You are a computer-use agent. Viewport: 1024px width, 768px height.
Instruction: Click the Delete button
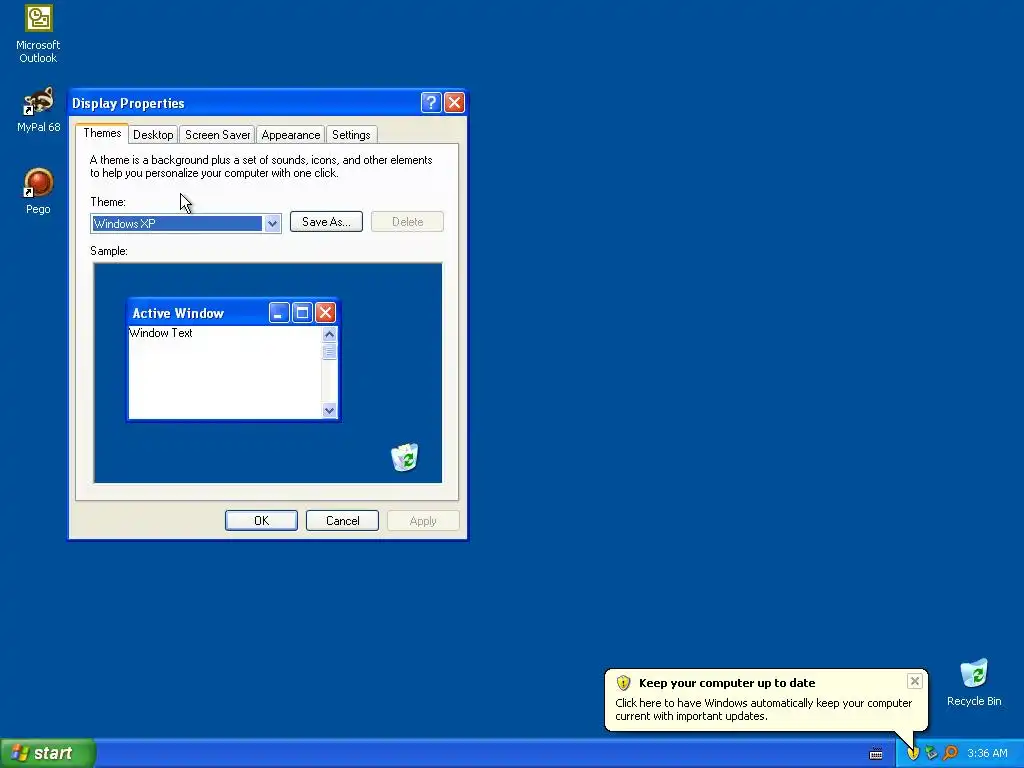pos(408,221)
